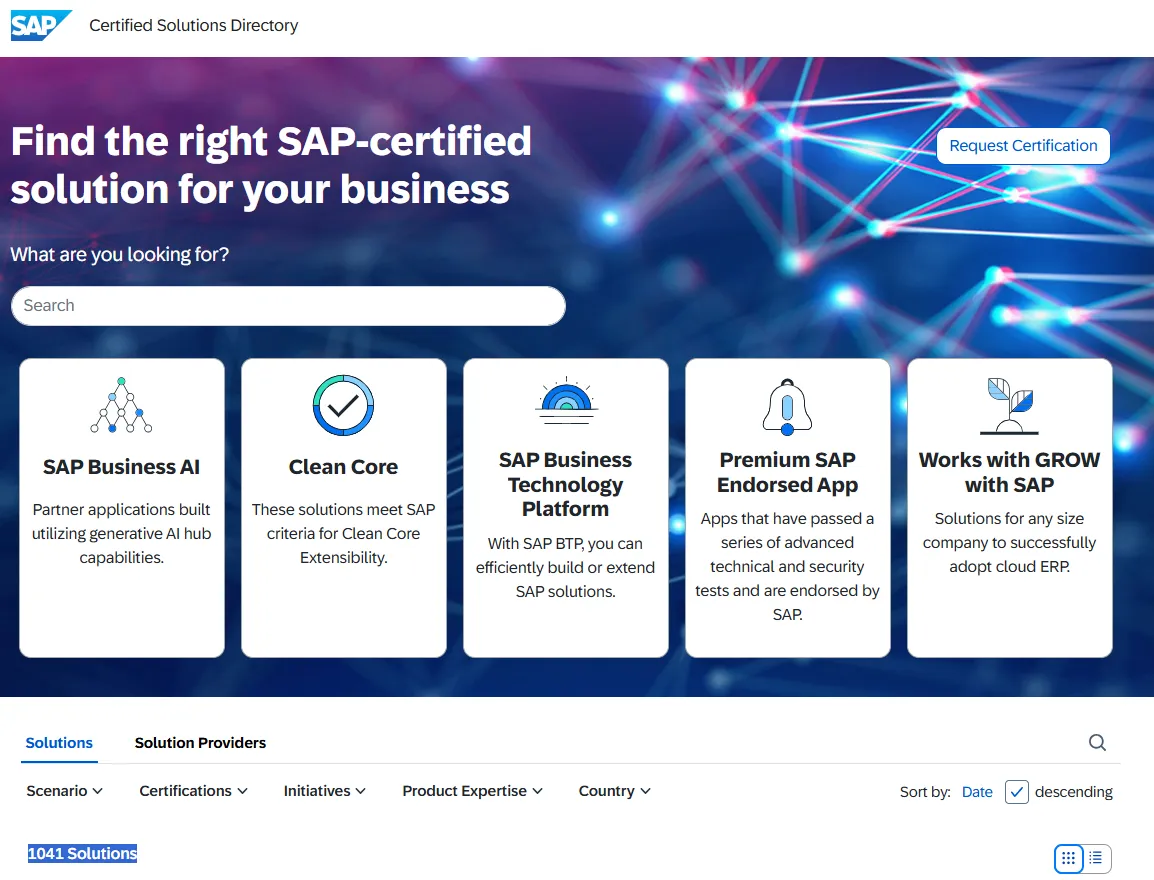Open the solutions search magnifier icon
The height and width of the screenshot is (880, 1154).
click(x=1097, y=742)
